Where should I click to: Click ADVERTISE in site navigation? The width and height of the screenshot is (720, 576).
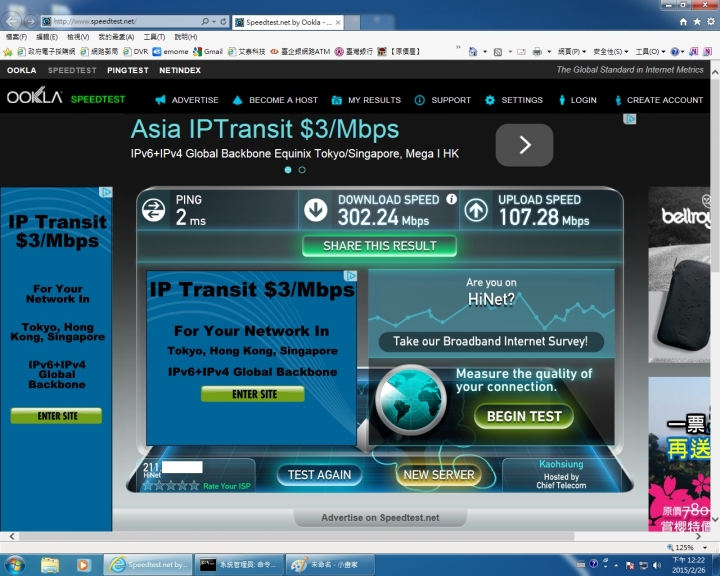click(187, 100)
